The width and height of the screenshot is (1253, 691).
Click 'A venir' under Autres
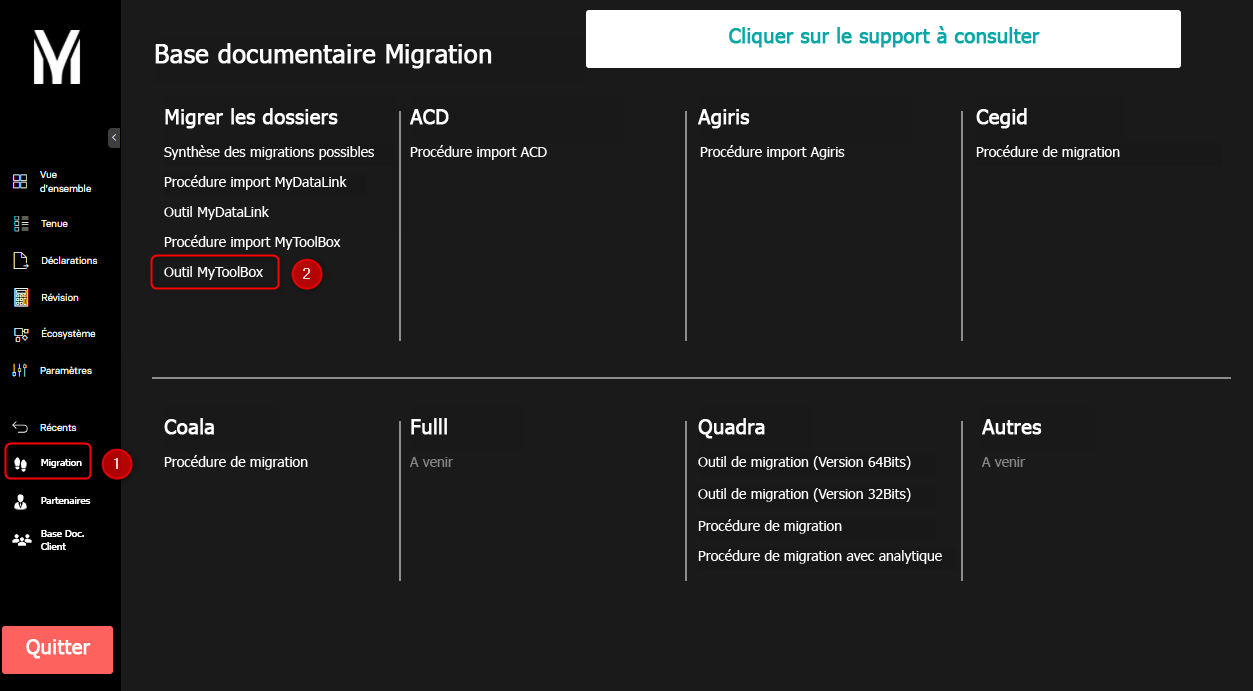[x=1003, y=462]
